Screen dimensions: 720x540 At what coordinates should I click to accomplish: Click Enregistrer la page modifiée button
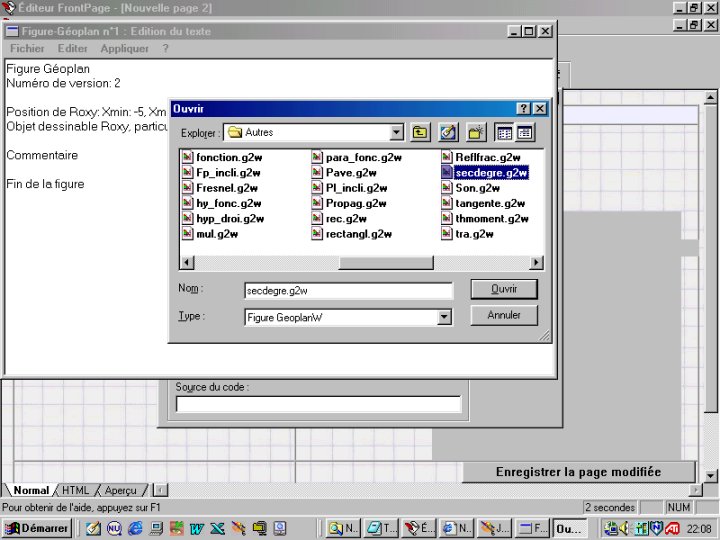click(x=579, y=472)
